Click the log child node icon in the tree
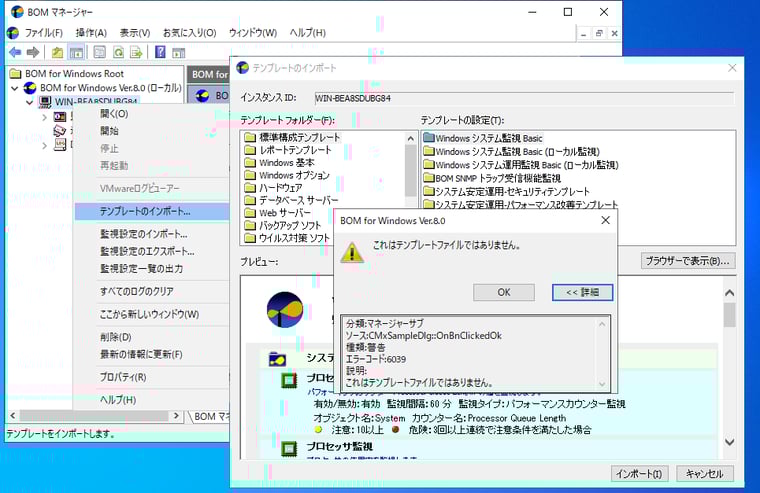The height and width of the screenshot is (493, 760). (60, 144)
